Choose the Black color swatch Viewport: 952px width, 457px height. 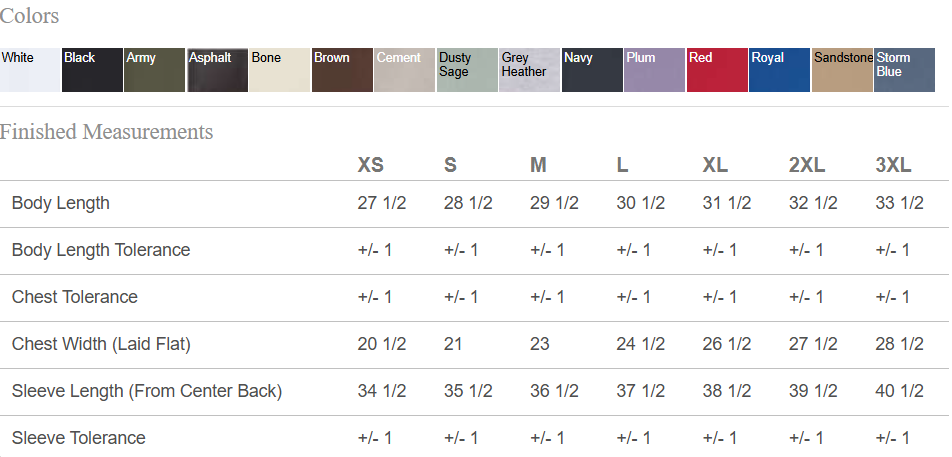point(92,70)
